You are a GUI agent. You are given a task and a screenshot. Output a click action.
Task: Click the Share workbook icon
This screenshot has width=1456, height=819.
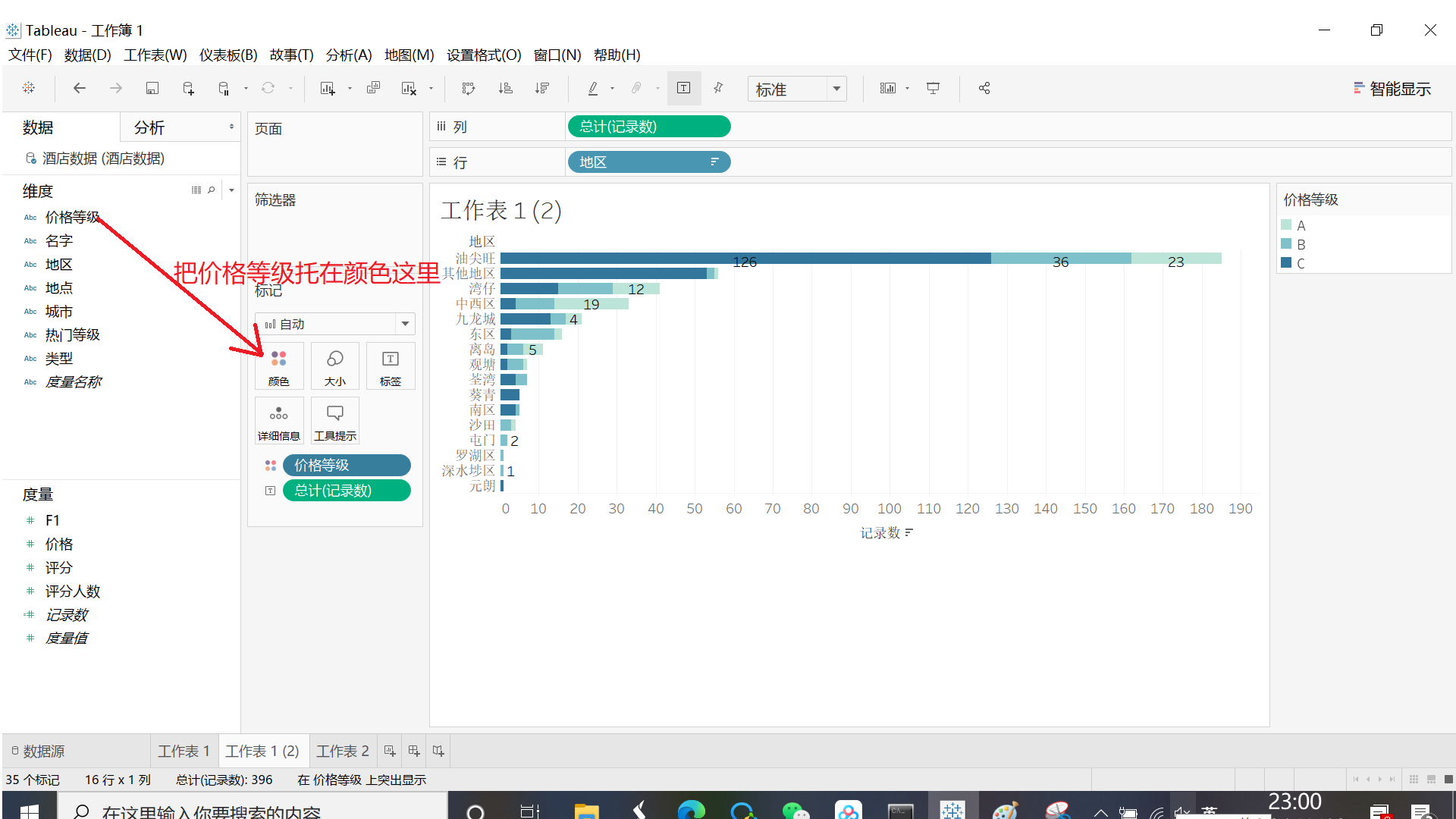pos(984,89)
